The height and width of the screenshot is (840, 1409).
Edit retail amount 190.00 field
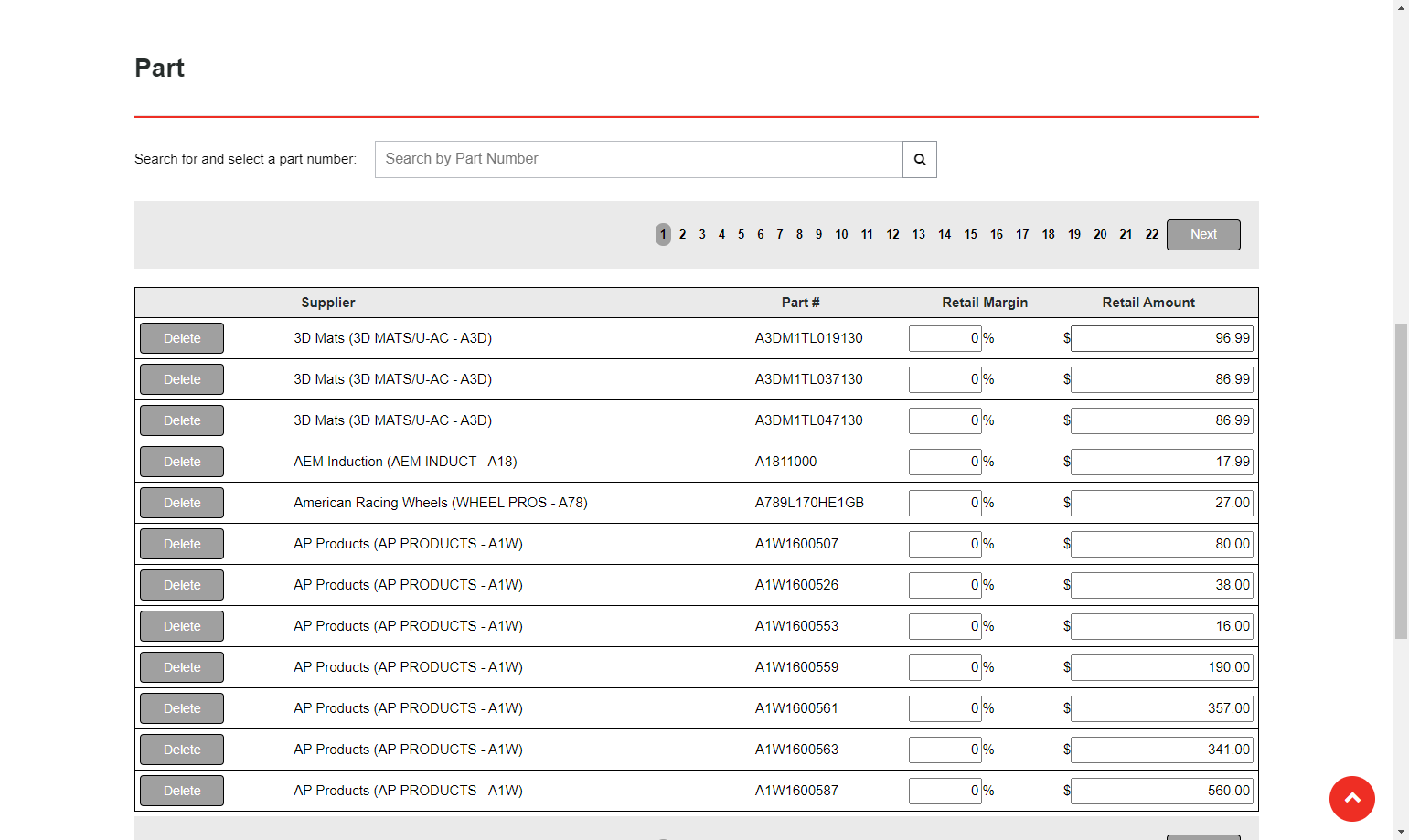click(1162, 667)
